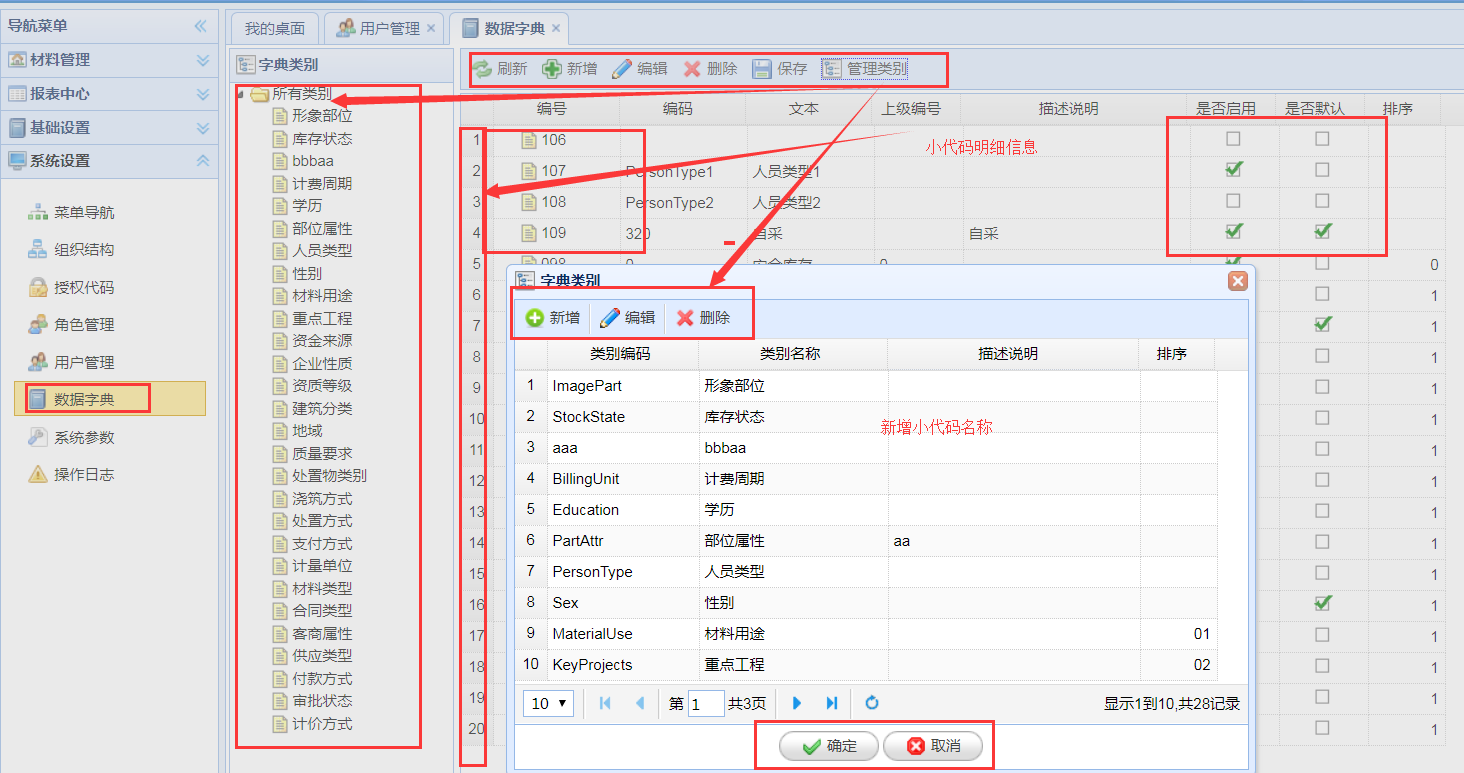Image resolution: width=1464 pixels, height=773 pixels.
Task: Toggle 是否默认 checkbox for row 106
Action: point(1322,139)
